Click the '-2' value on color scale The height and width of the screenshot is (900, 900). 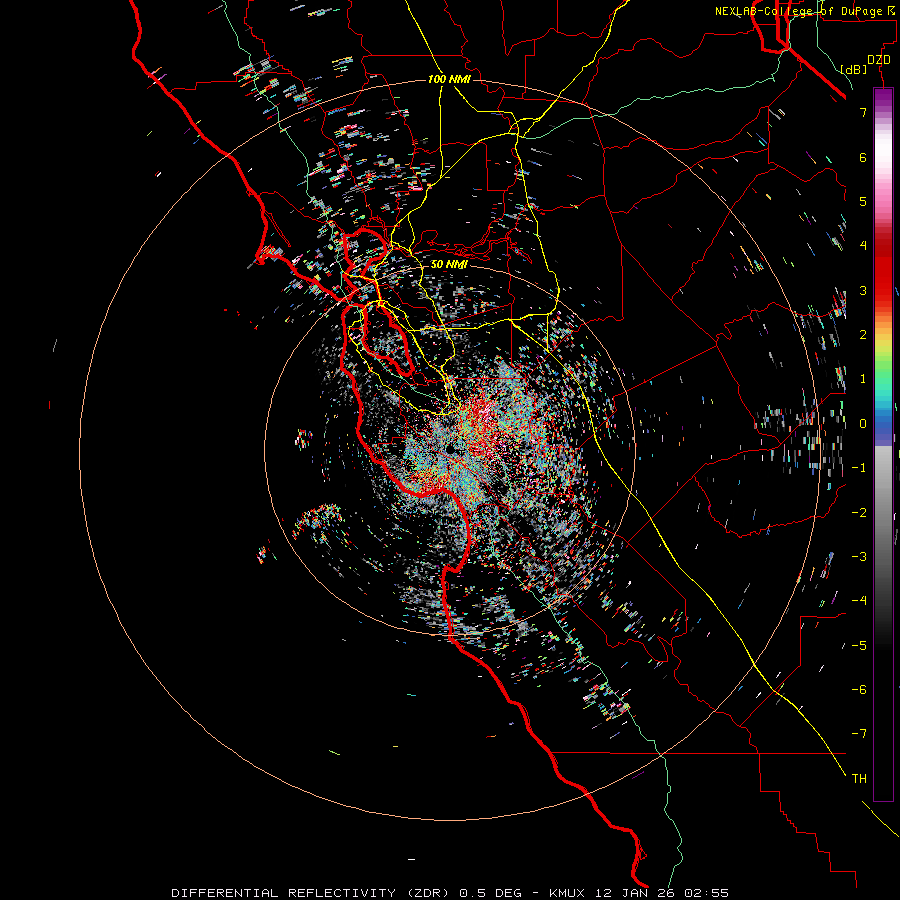[x=859, y=513]
